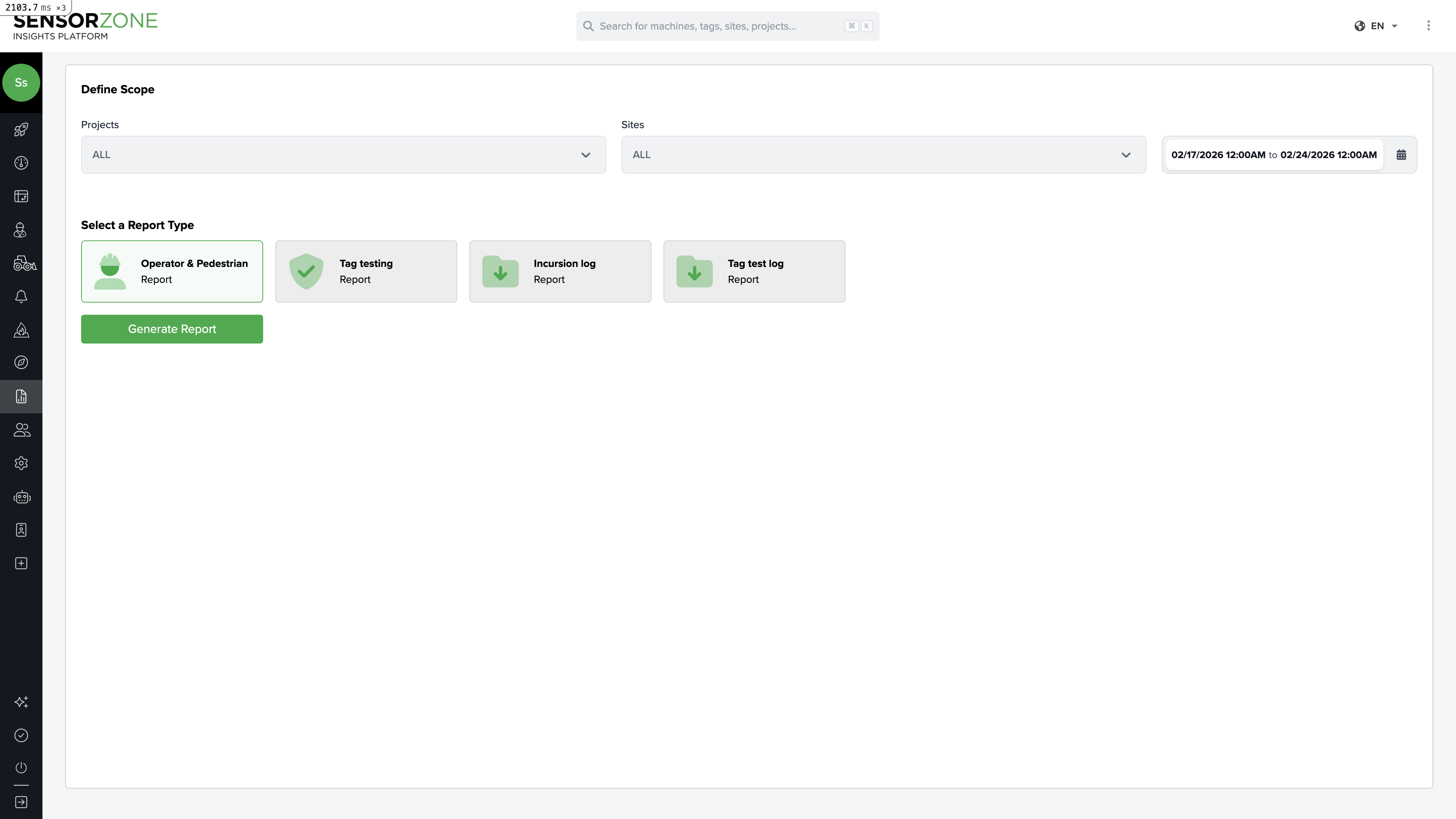View notifications via the bell icon
1456x819 pixels.
click(x=22, y=296)
